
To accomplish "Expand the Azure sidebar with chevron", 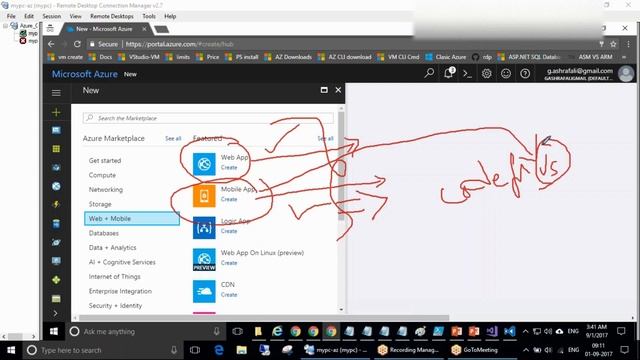I will coord(56,313).
